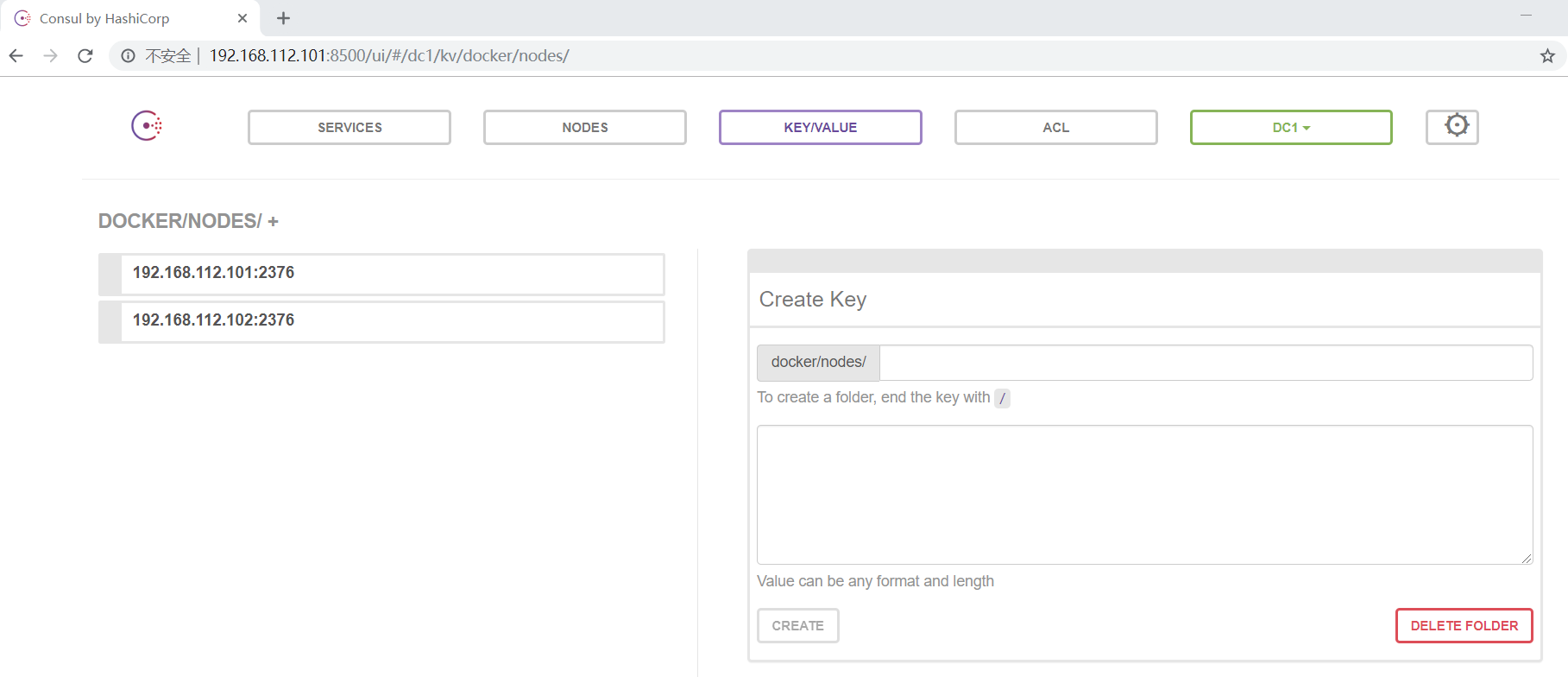
Task: Focus the key name input field
Action: coord(1206,363)
